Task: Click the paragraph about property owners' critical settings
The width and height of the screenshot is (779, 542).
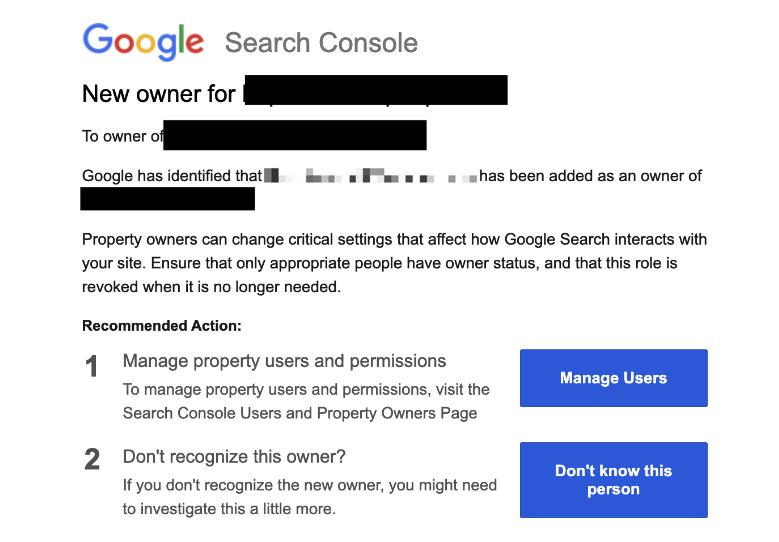Action: [394, 263]
